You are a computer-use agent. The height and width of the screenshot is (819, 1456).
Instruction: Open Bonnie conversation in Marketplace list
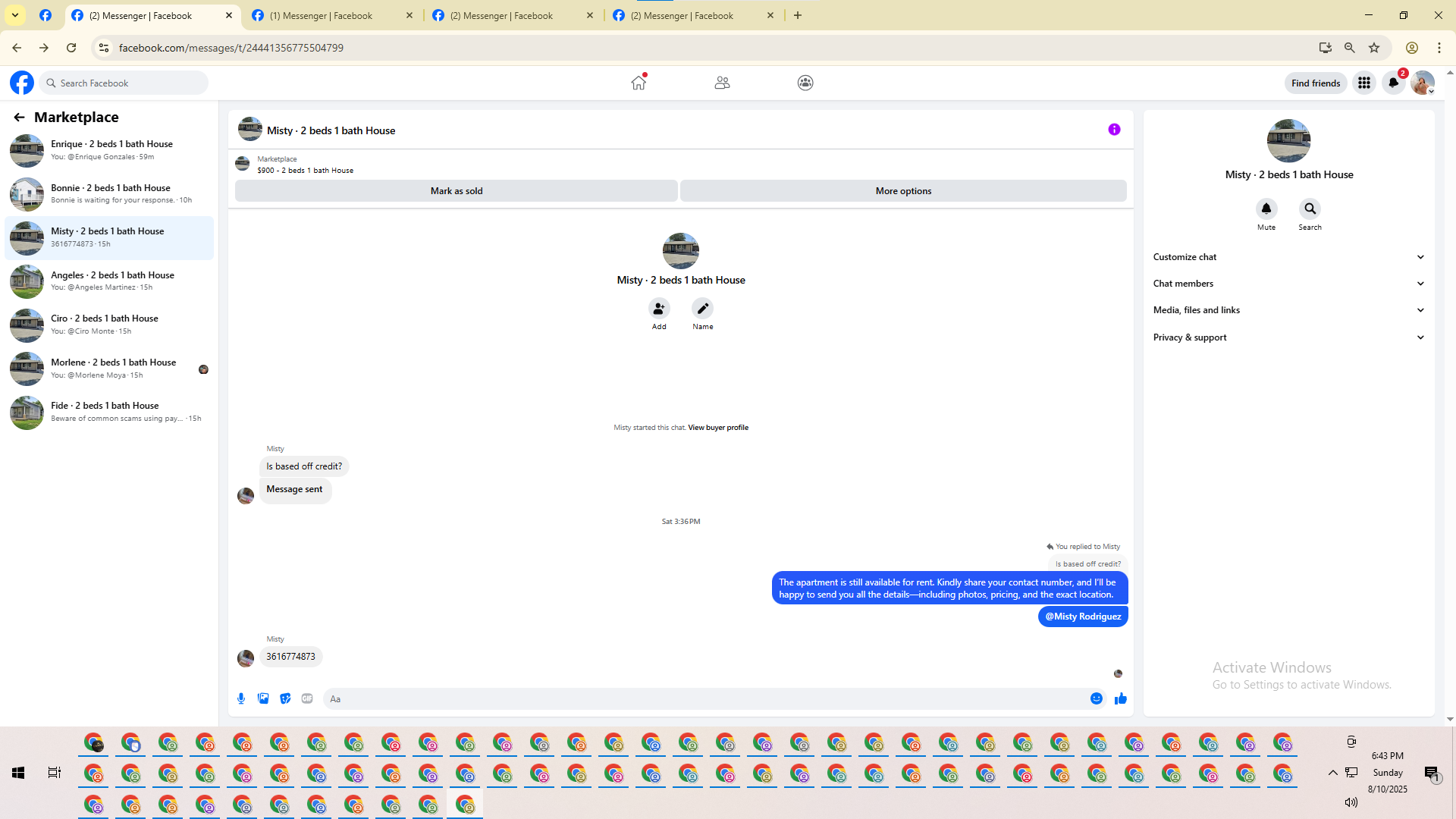pos(110,193)
